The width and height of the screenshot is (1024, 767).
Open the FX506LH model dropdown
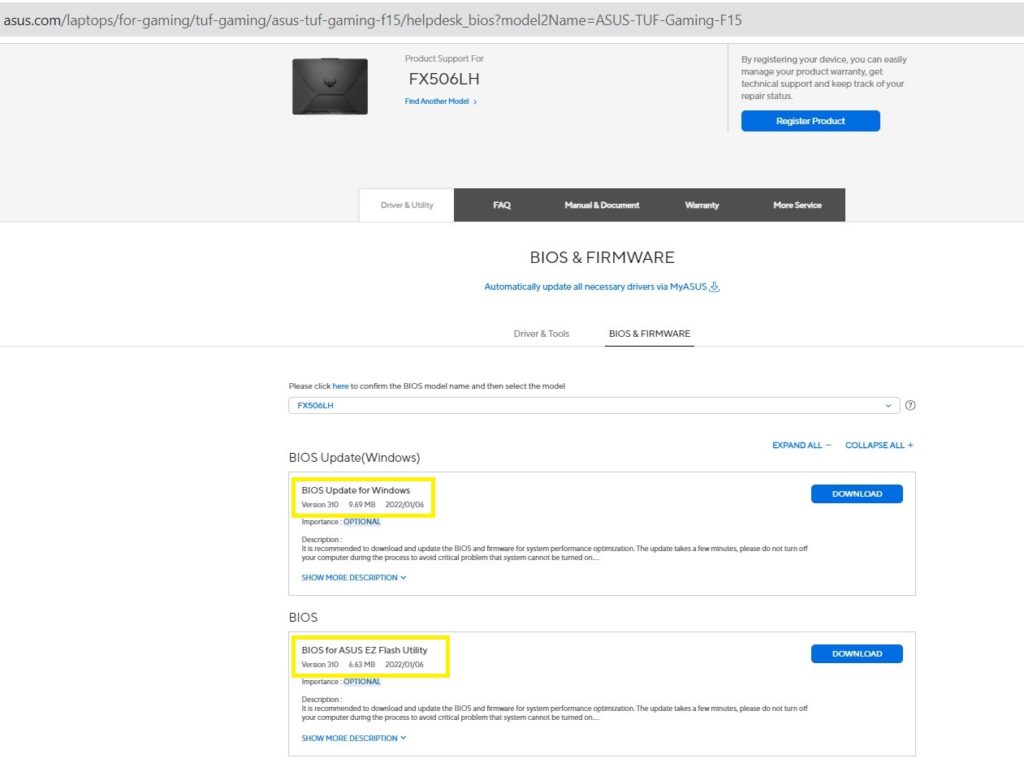pyautogui.click(x=594, y=406)
